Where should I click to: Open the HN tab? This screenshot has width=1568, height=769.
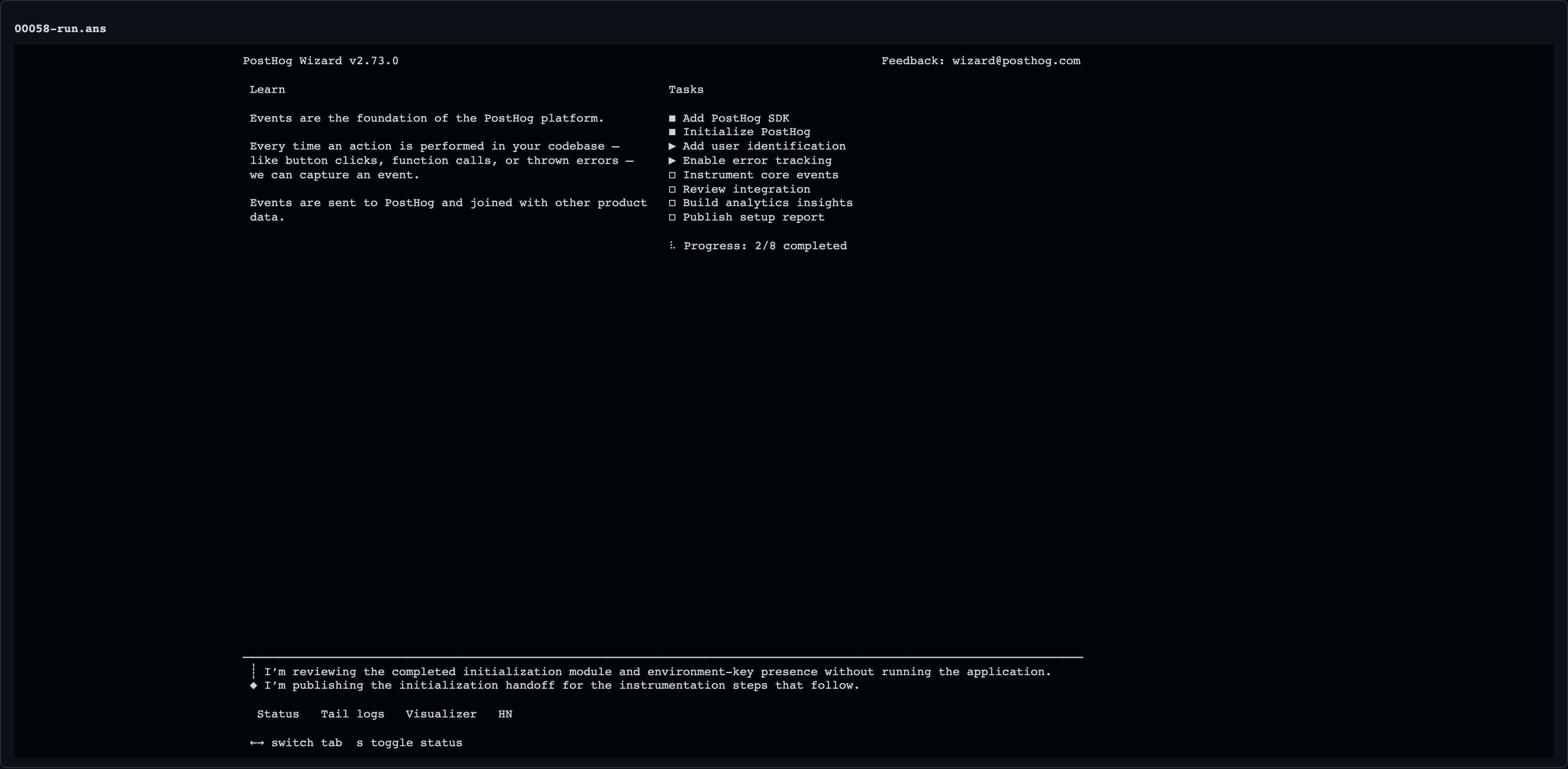pyautogui.click(x=505, y=714)
